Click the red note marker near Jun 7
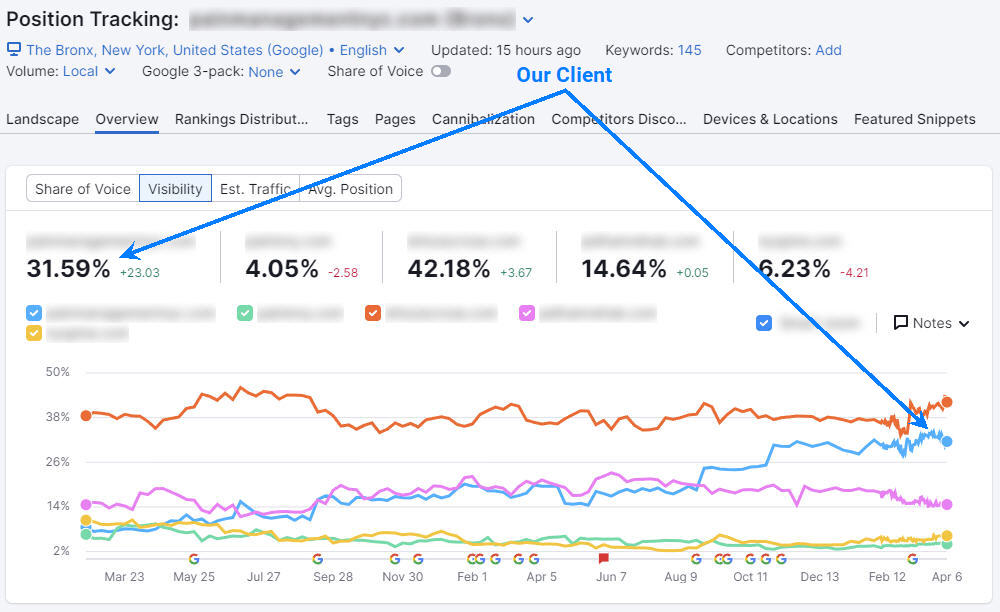Image resolution: width=1000 pixels, height=612 pixels. pos(603,557)
